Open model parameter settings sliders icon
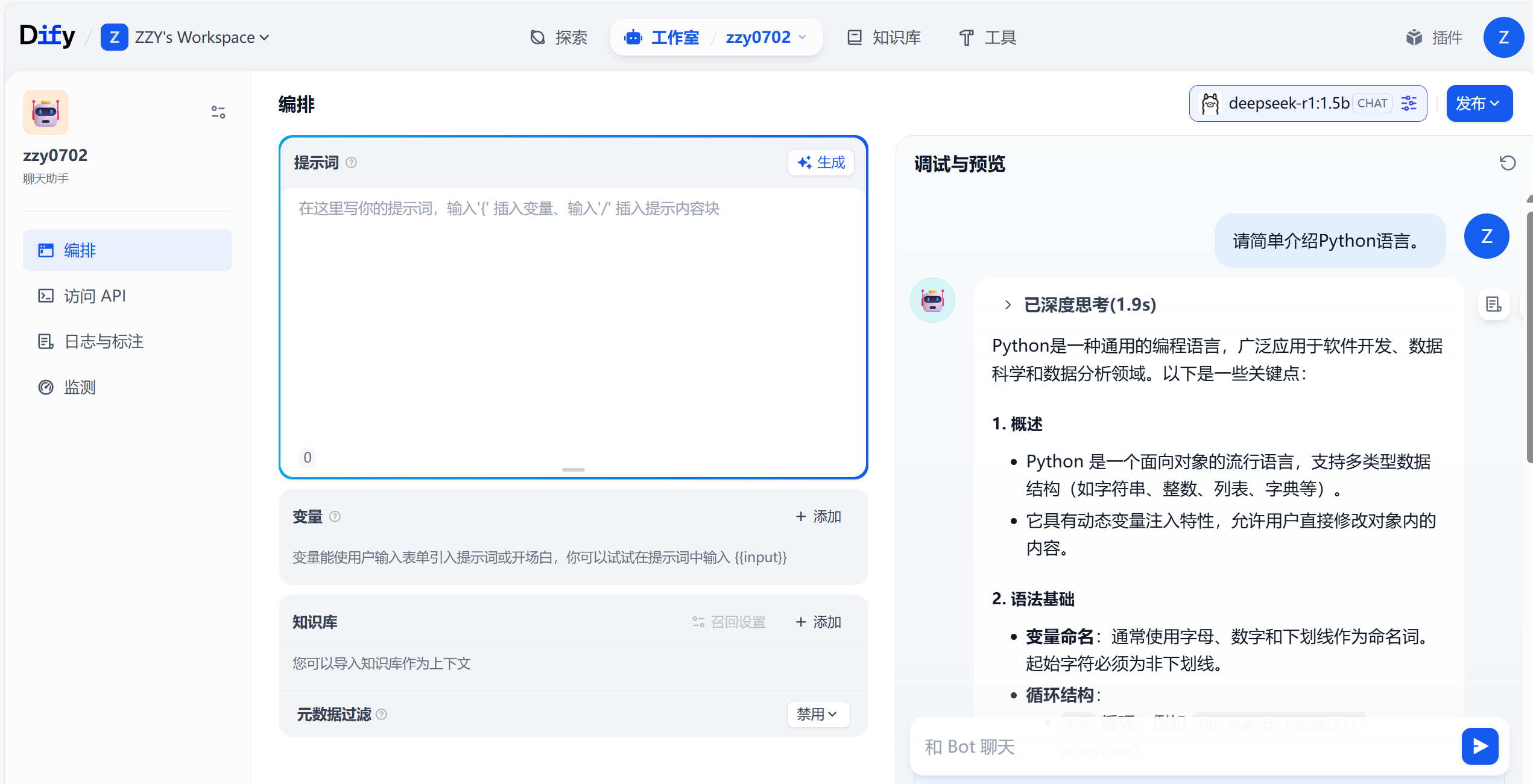 (1409, 103)
